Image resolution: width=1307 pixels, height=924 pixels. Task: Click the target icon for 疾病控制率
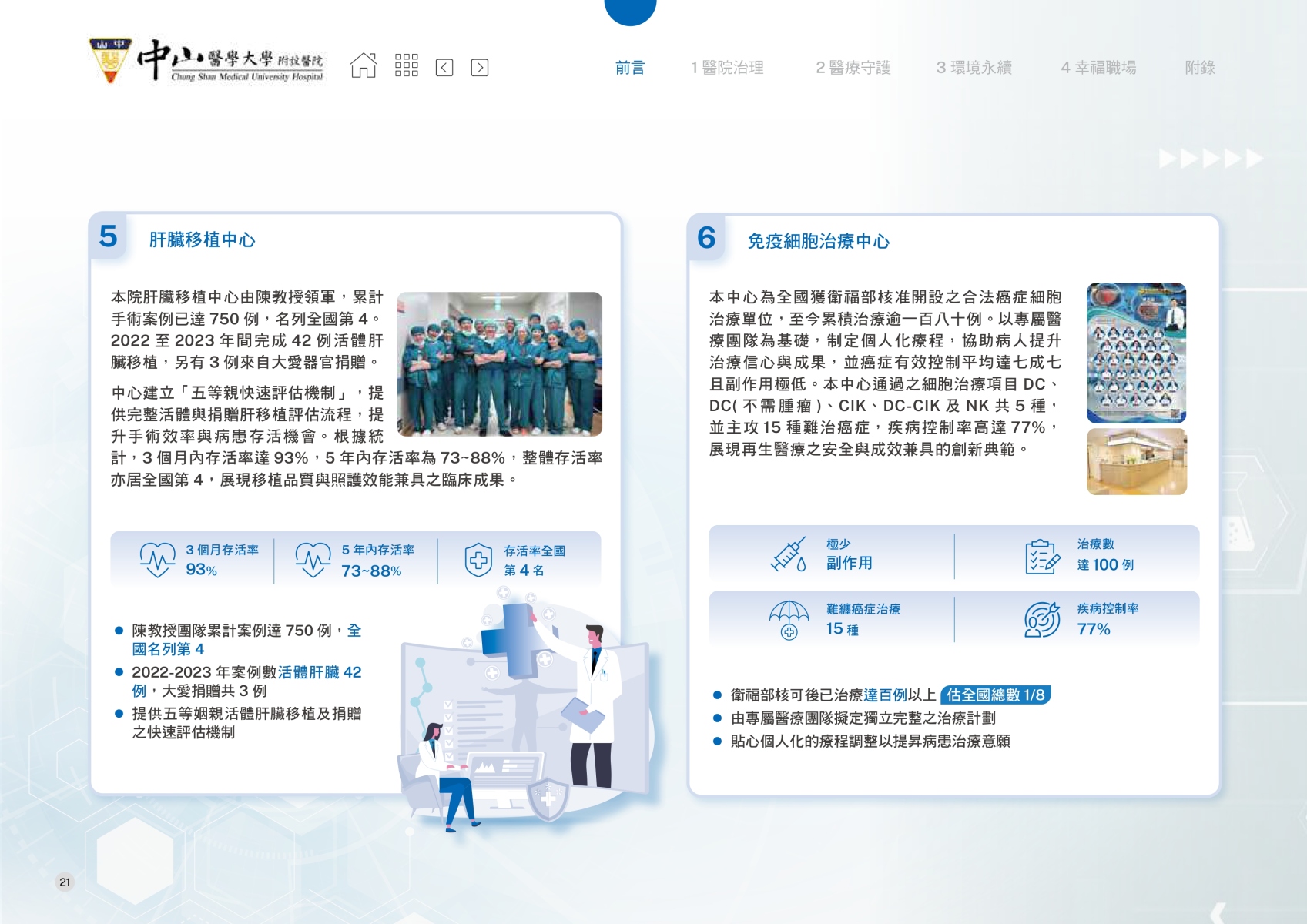(1043, 620)
